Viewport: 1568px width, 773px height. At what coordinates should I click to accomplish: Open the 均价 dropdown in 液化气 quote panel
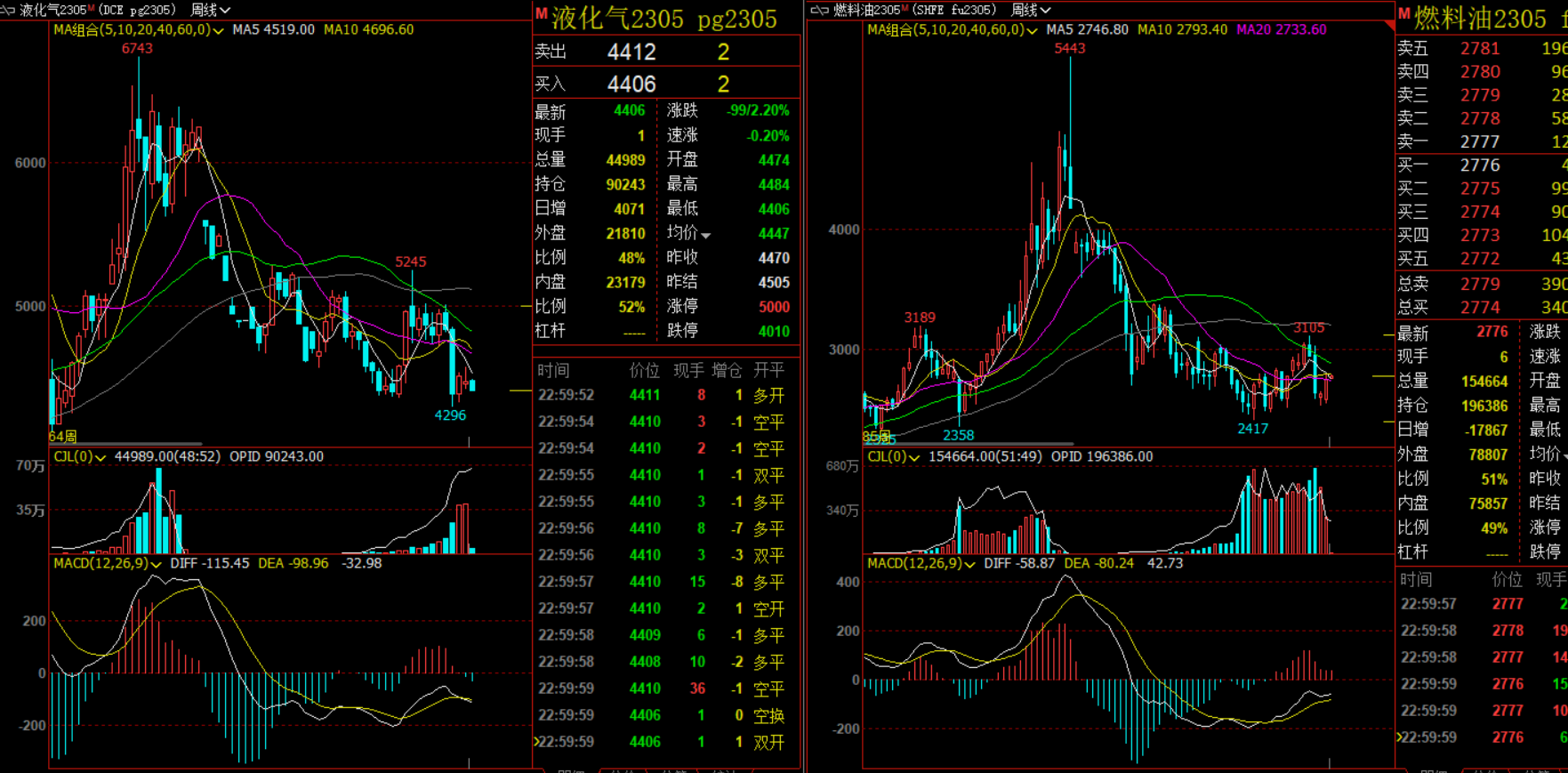click(x=705, y=236)
